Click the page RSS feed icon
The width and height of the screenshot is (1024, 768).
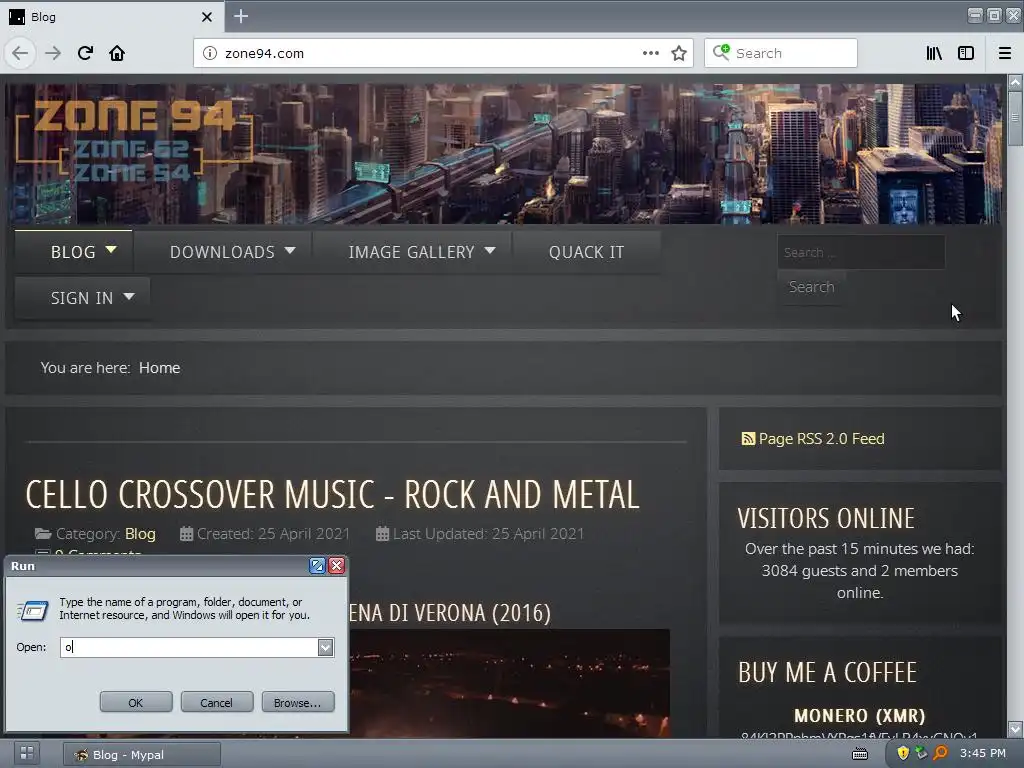[748, 439]
